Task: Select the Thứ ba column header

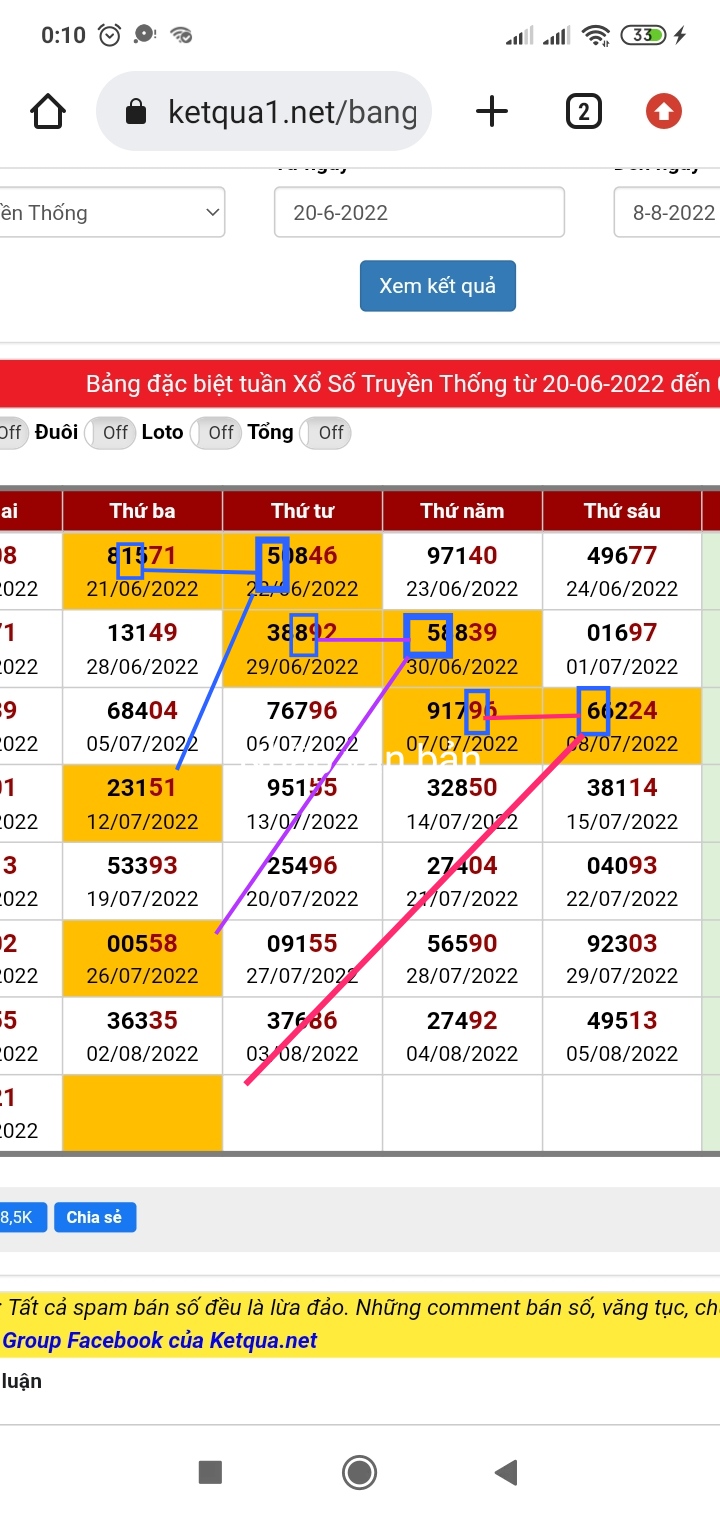Action: [x=142, y=511]
